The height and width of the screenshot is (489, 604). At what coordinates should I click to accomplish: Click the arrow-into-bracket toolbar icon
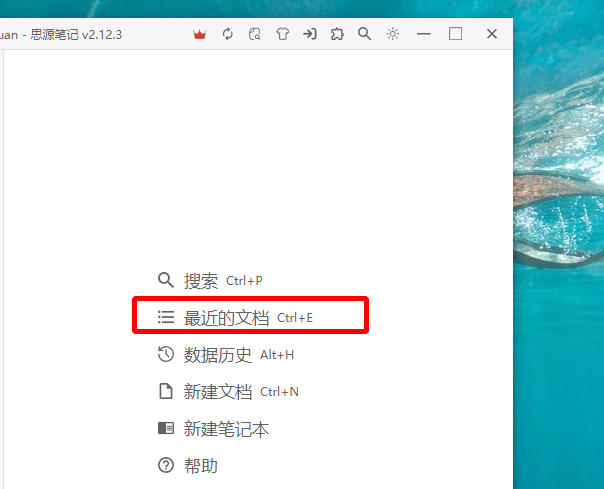(310, 34)
